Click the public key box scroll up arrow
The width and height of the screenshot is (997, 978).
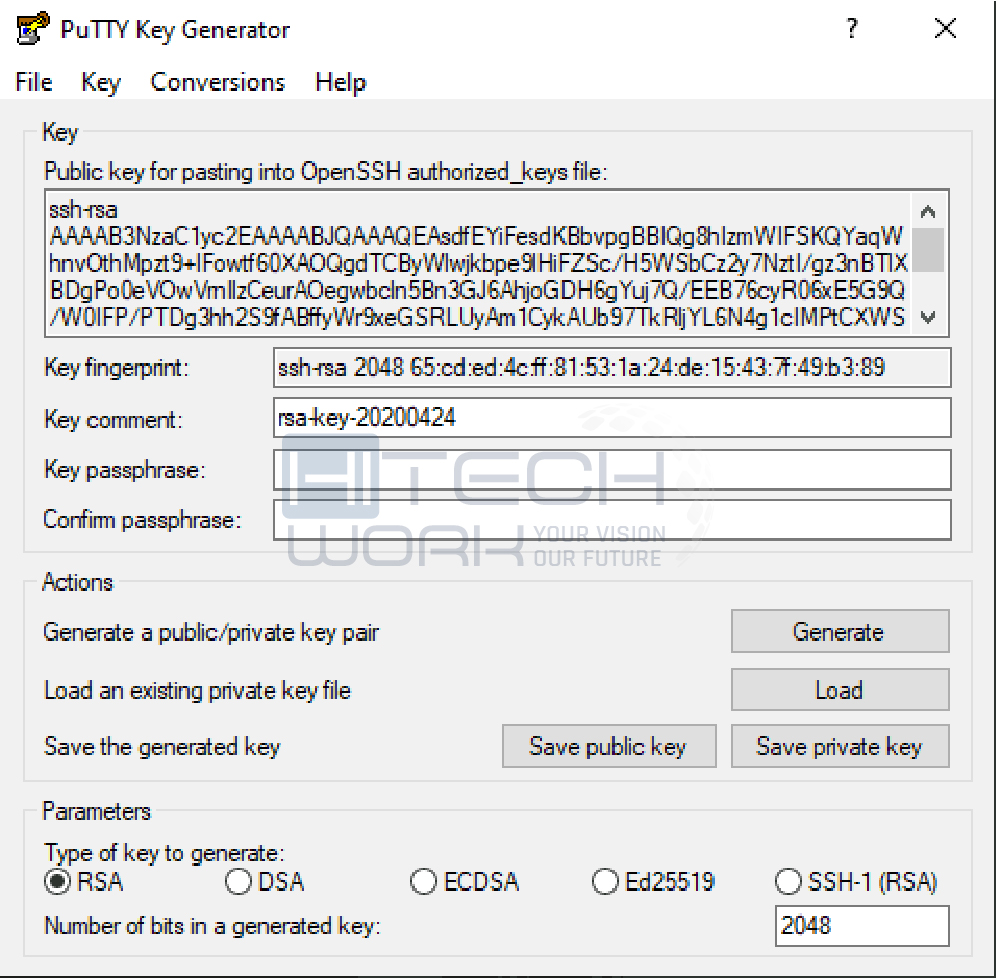coord(928,211)
